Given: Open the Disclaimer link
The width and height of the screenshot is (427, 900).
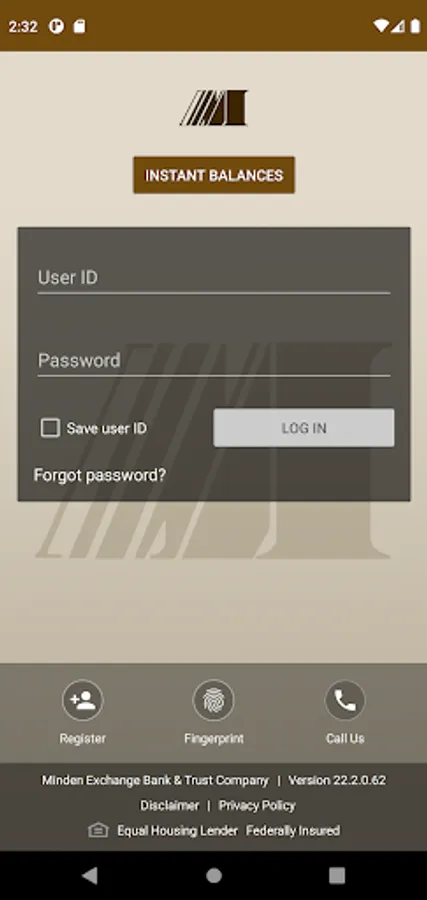Looking at the screenshot, I should (x=169, y=805).
